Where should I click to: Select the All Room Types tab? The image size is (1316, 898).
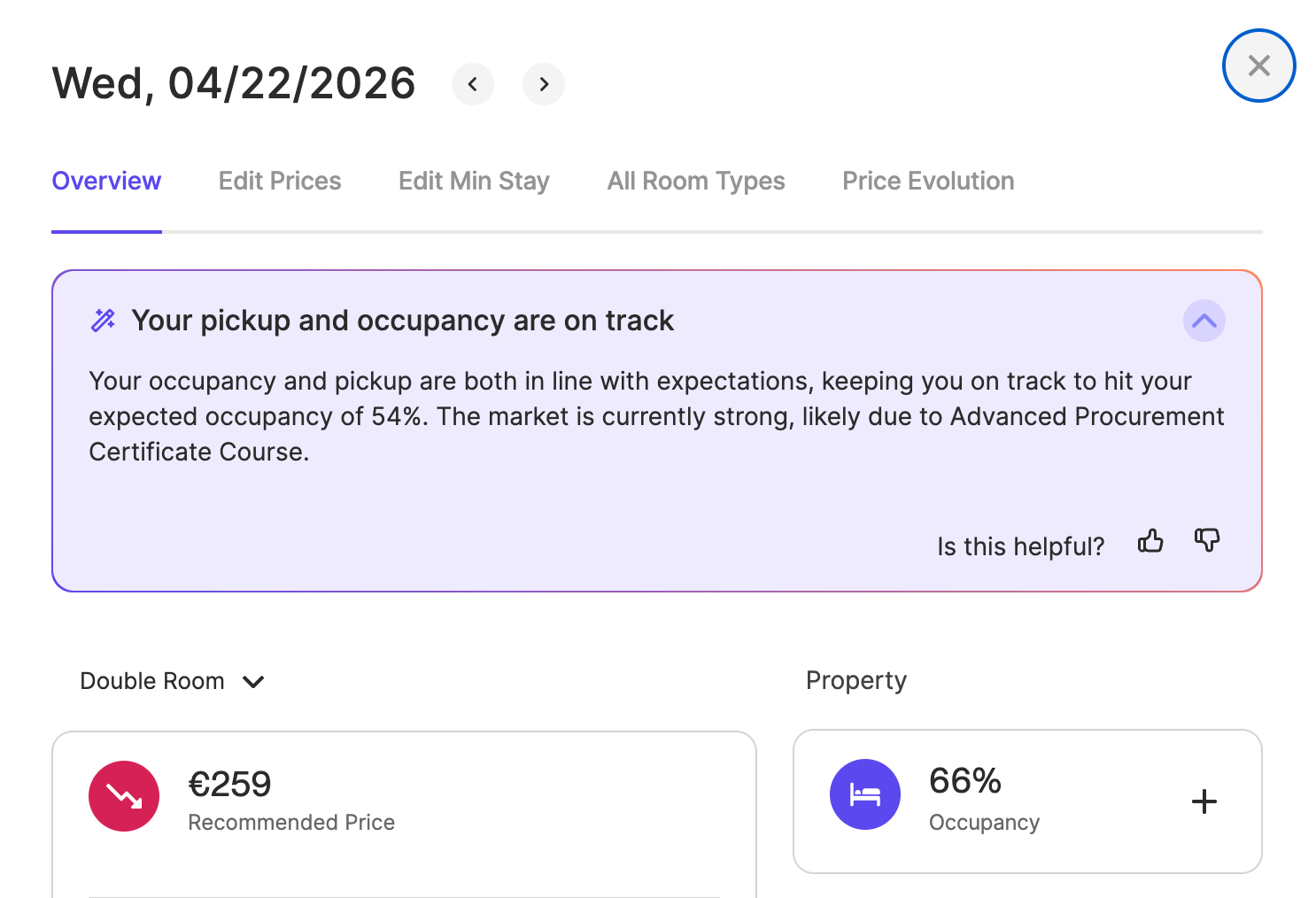(x=696, y=181)
